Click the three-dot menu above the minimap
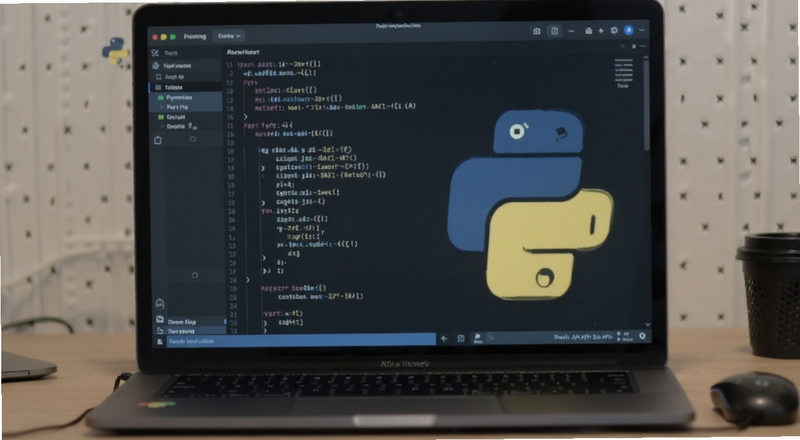Screen dimensions: 800x440 click(642, 46)
